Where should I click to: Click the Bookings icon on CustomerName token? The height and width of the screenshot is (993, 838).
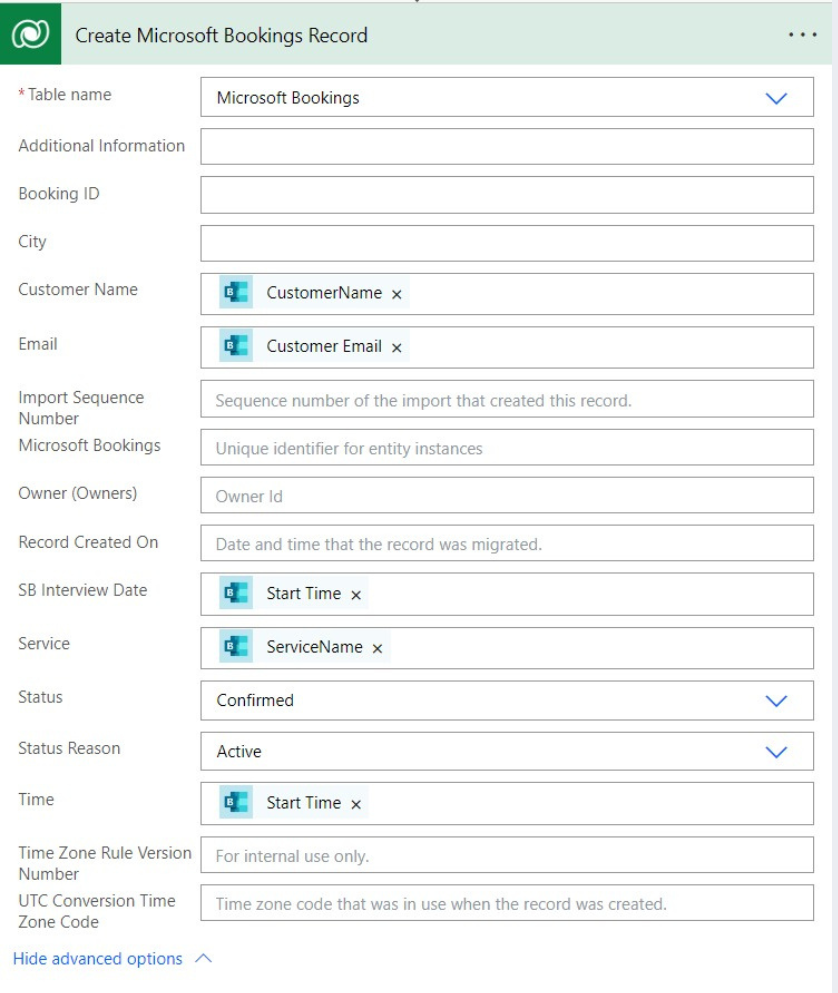[x=236, y=292]
